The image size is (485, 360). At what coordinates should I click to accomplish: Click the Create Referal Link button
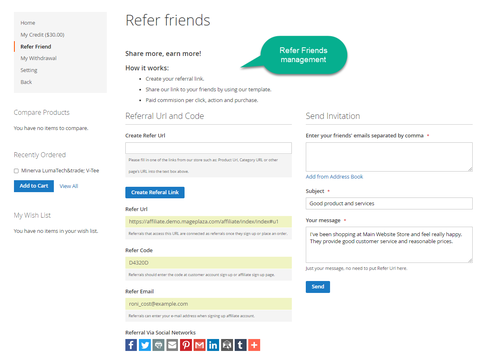pyautogui.click(x=155, y=192)
